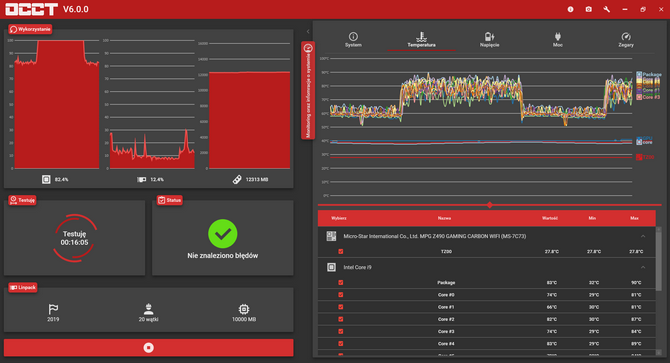Click the chip icon above 10000 MB
The height and width of the screenshot is (363, 670).
244,309
